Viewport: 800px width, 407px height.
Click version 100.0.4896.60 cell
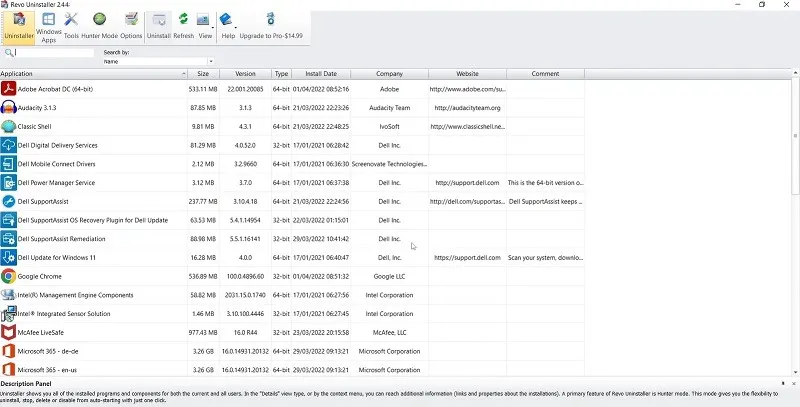coord(245,276)
